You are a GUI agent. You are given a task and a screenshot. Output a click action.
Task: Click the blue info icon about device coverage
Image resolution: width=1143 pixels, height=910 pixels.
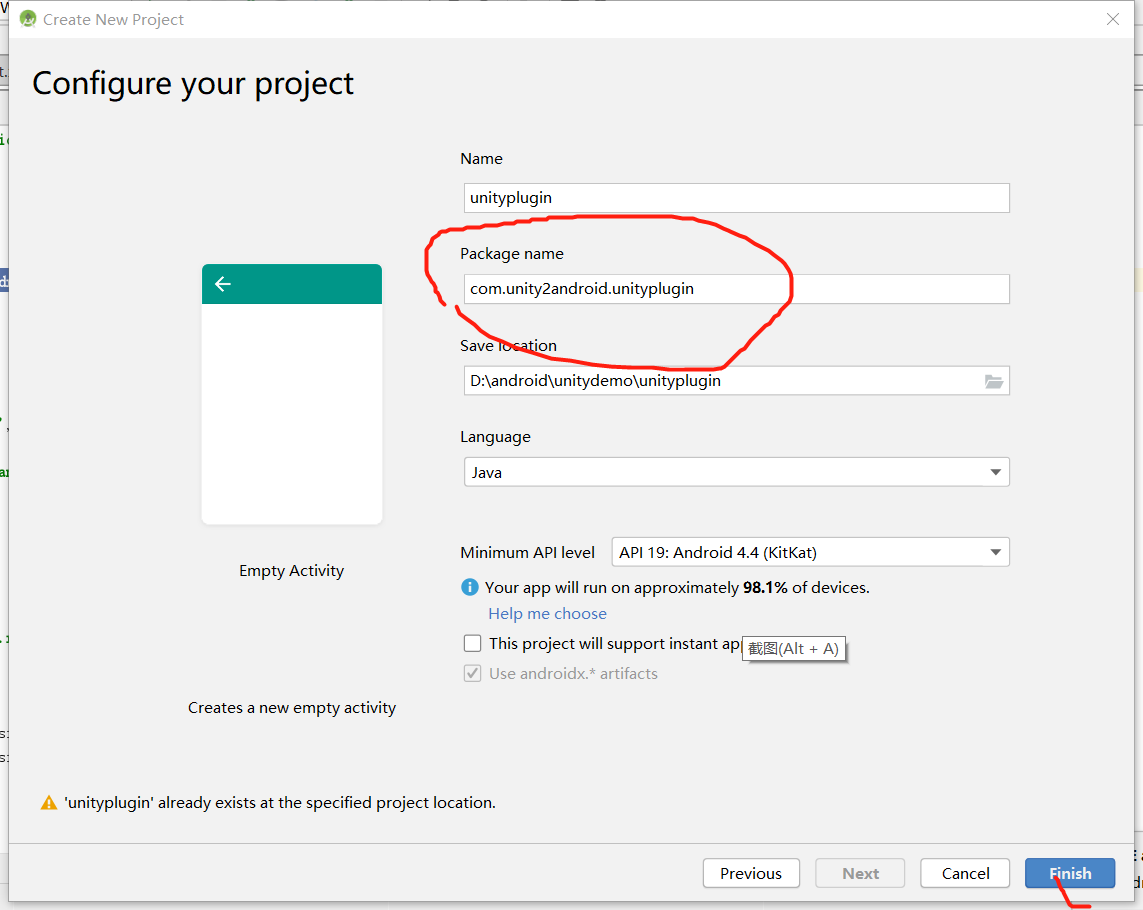tap(471, 587)
